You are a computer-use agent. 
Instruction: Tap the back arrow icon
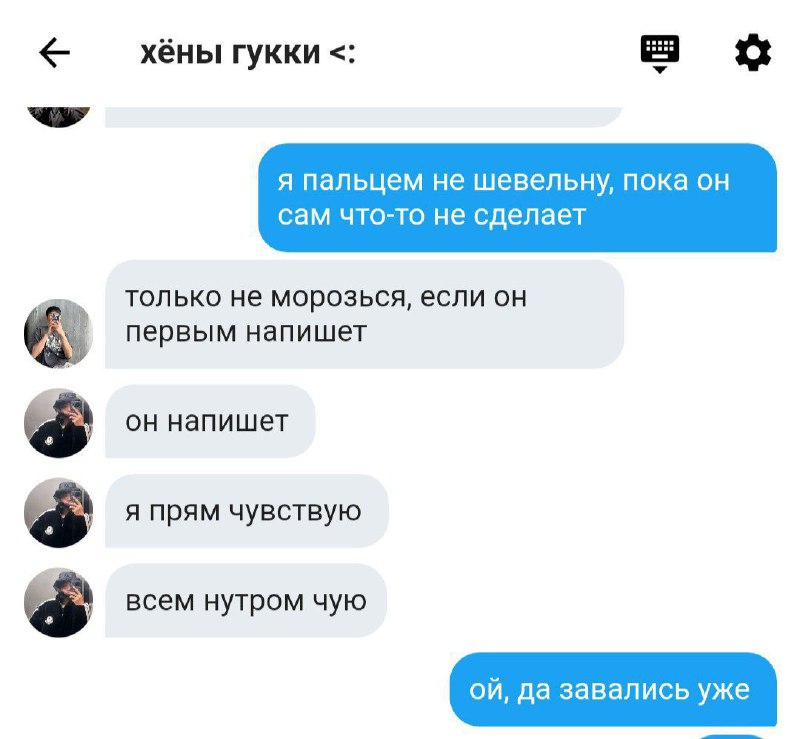tap(54, 53)
